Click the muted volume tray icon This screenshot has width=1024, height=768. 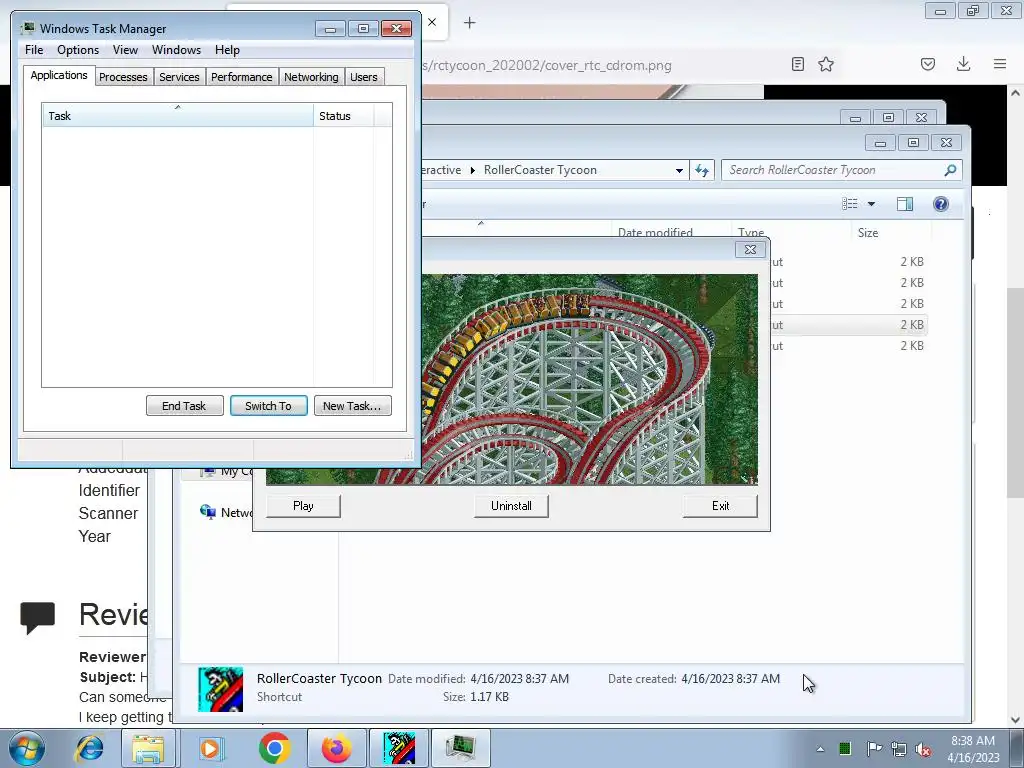tap(923, 749)
